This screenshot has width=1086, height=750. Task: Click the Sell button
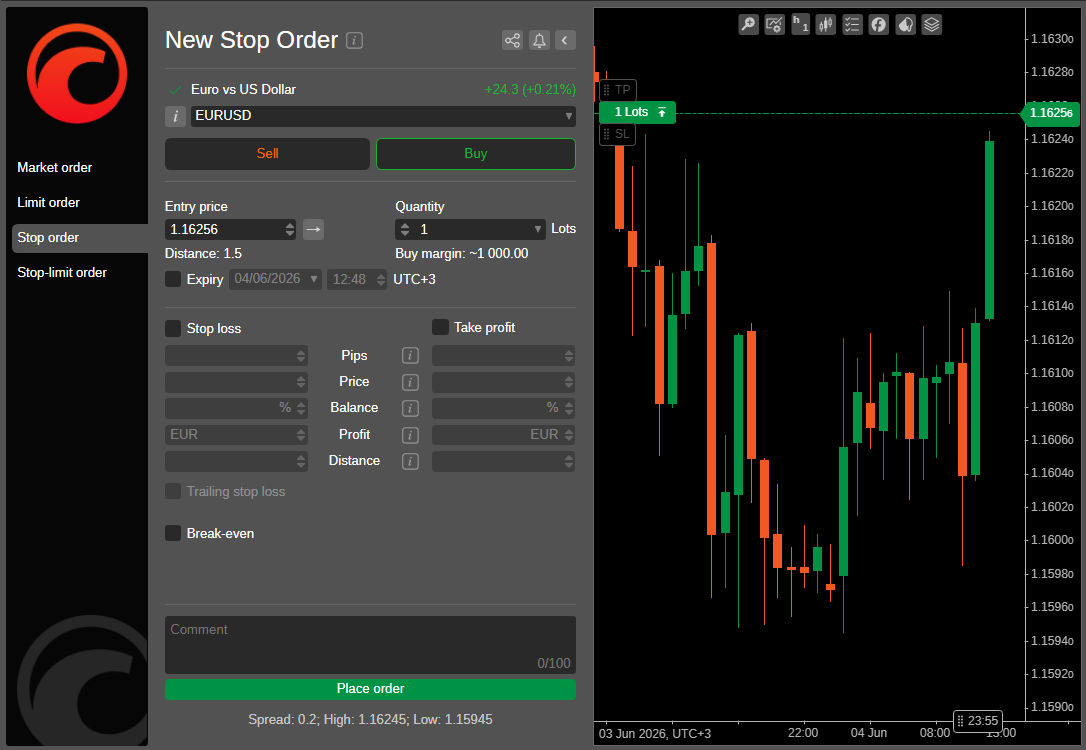(x=267, y=154)
